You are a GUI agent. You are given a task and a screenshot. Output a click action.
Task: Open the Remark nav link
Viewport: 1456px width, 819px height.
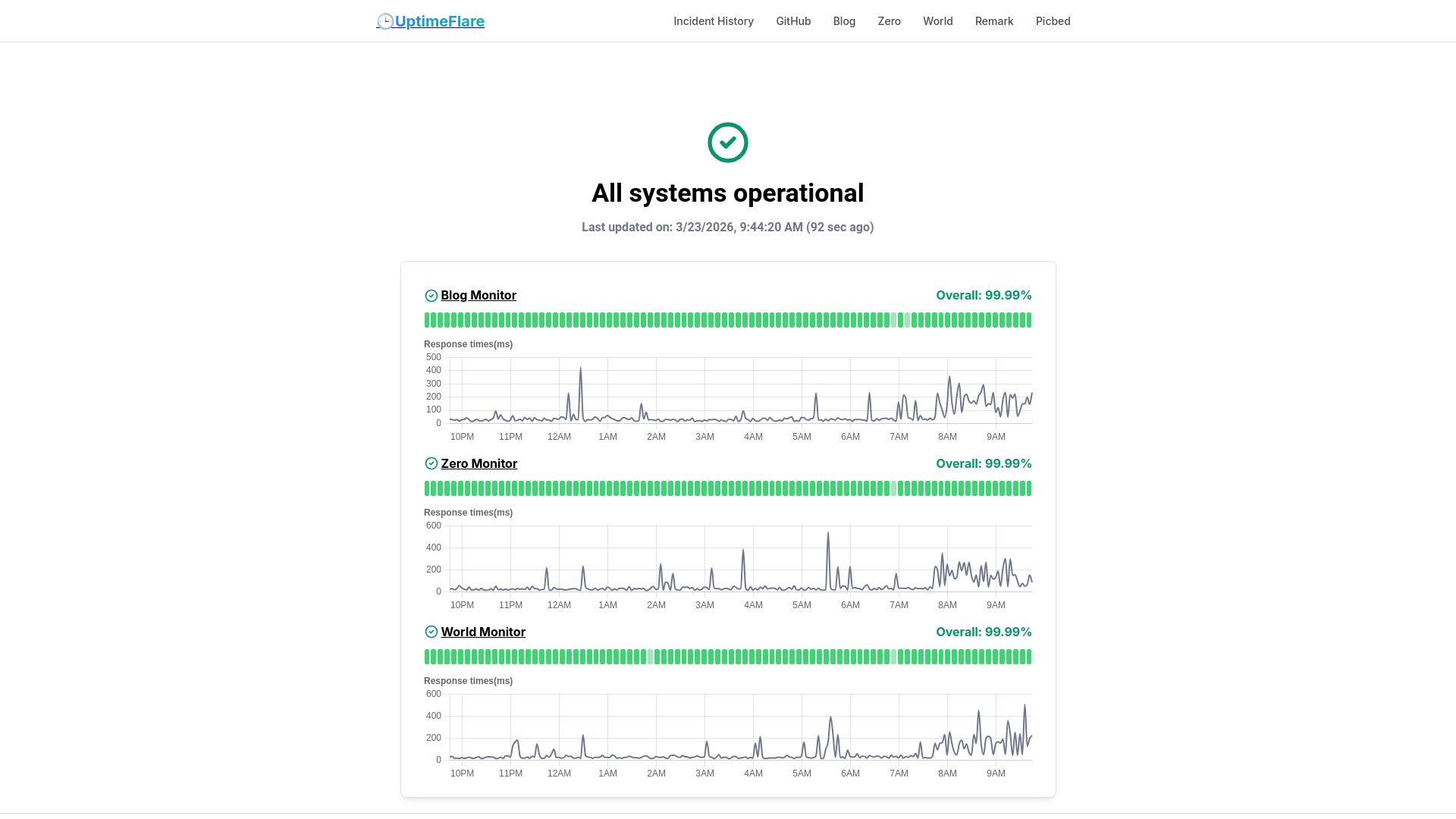pos(994,21)
